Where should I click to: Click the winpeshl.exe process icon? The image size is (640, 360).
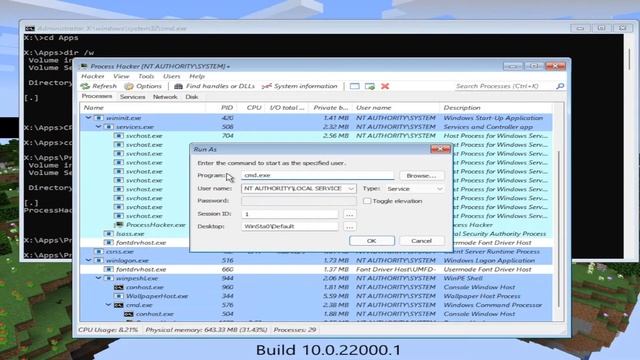(109, 278)
